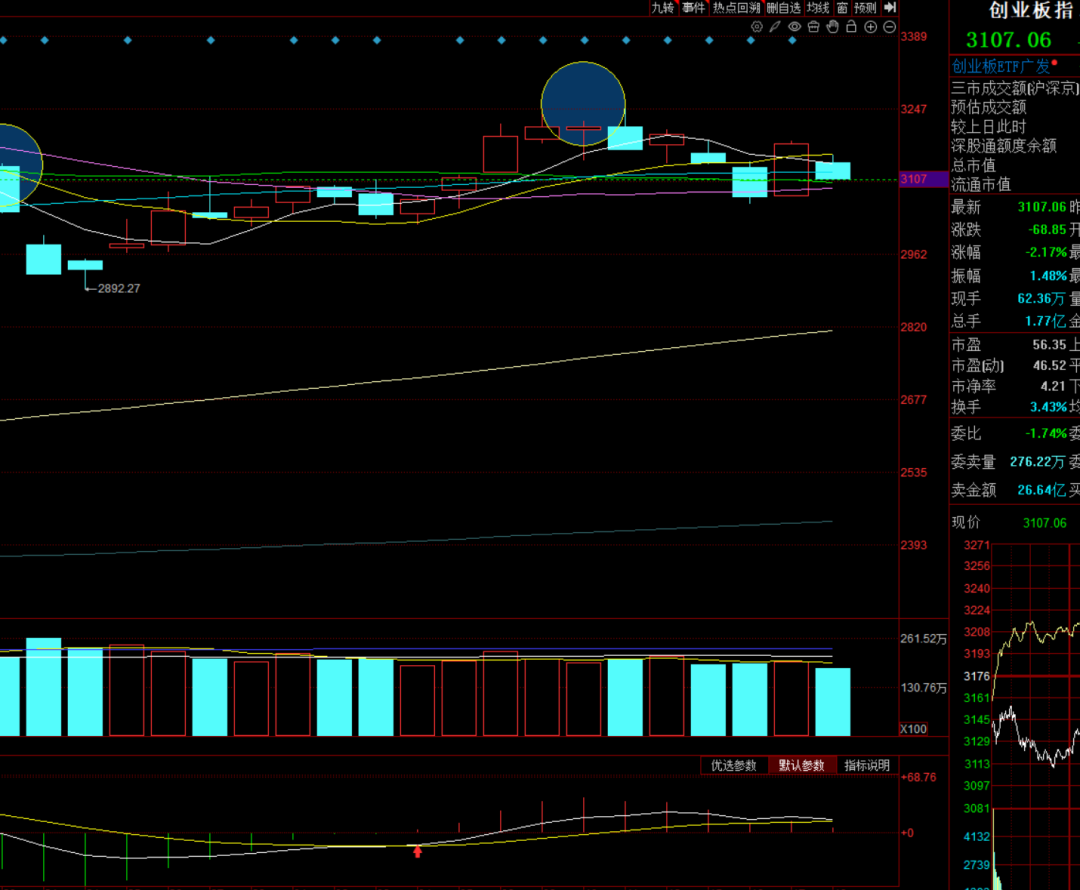The width and height of the screenshot is (1080, 890).
Task: Open the 均线 moving average options
Action: point(818,7)
